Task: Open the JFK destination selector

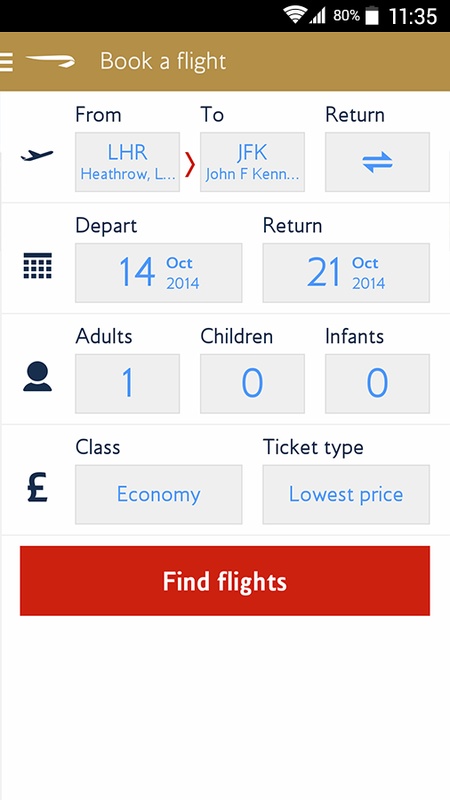Action: 253,162
